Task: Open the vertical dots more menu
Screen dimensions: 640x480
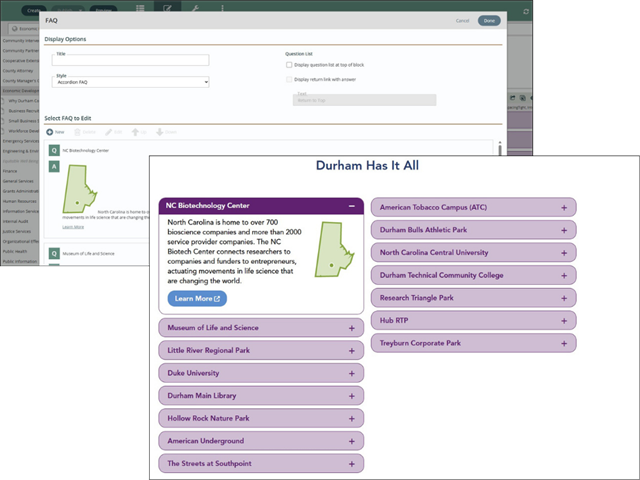Action: tap(222, 8)
